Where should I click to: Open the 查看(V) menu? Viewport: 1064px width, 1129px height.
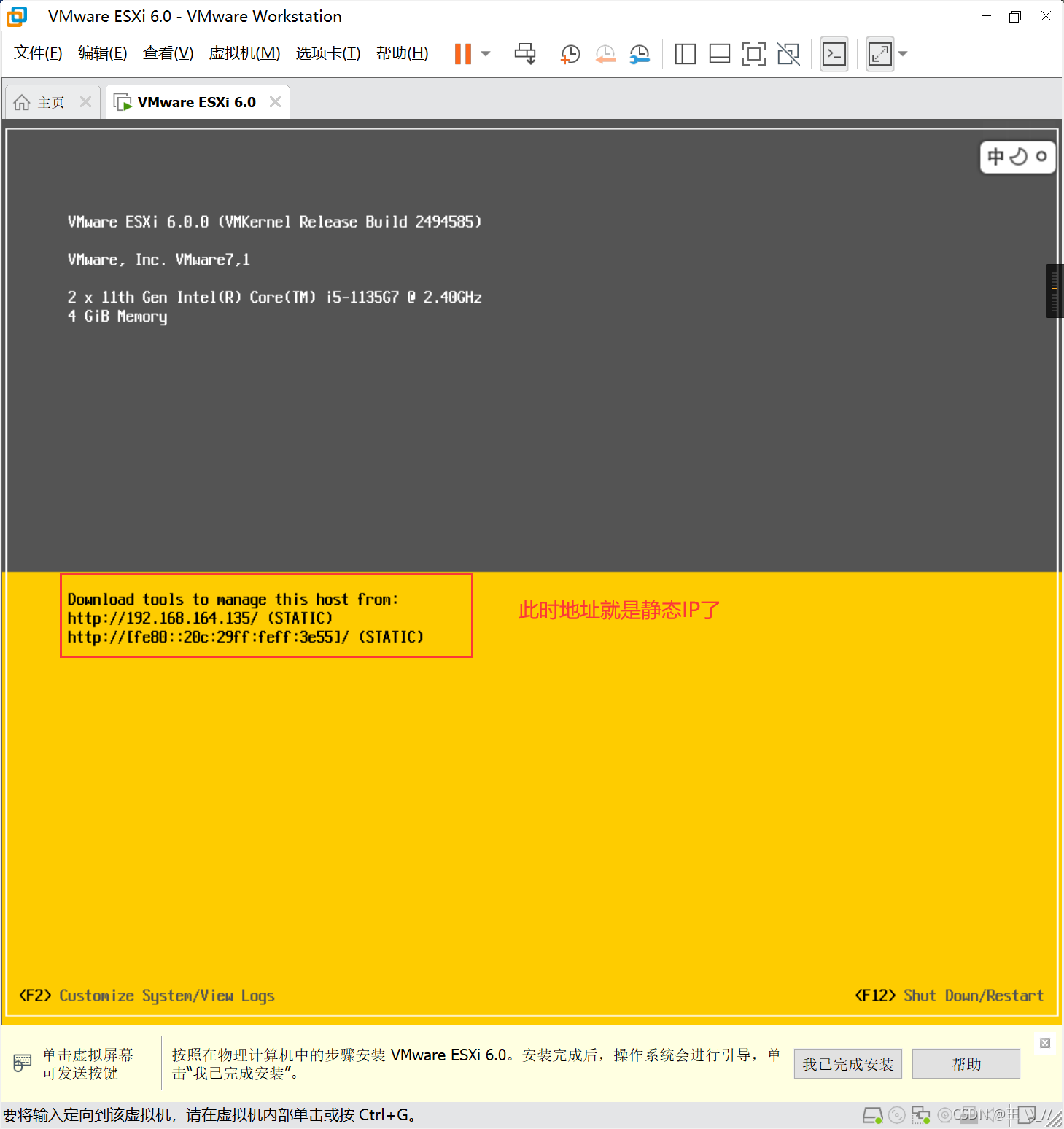click(x=168, y=53)
